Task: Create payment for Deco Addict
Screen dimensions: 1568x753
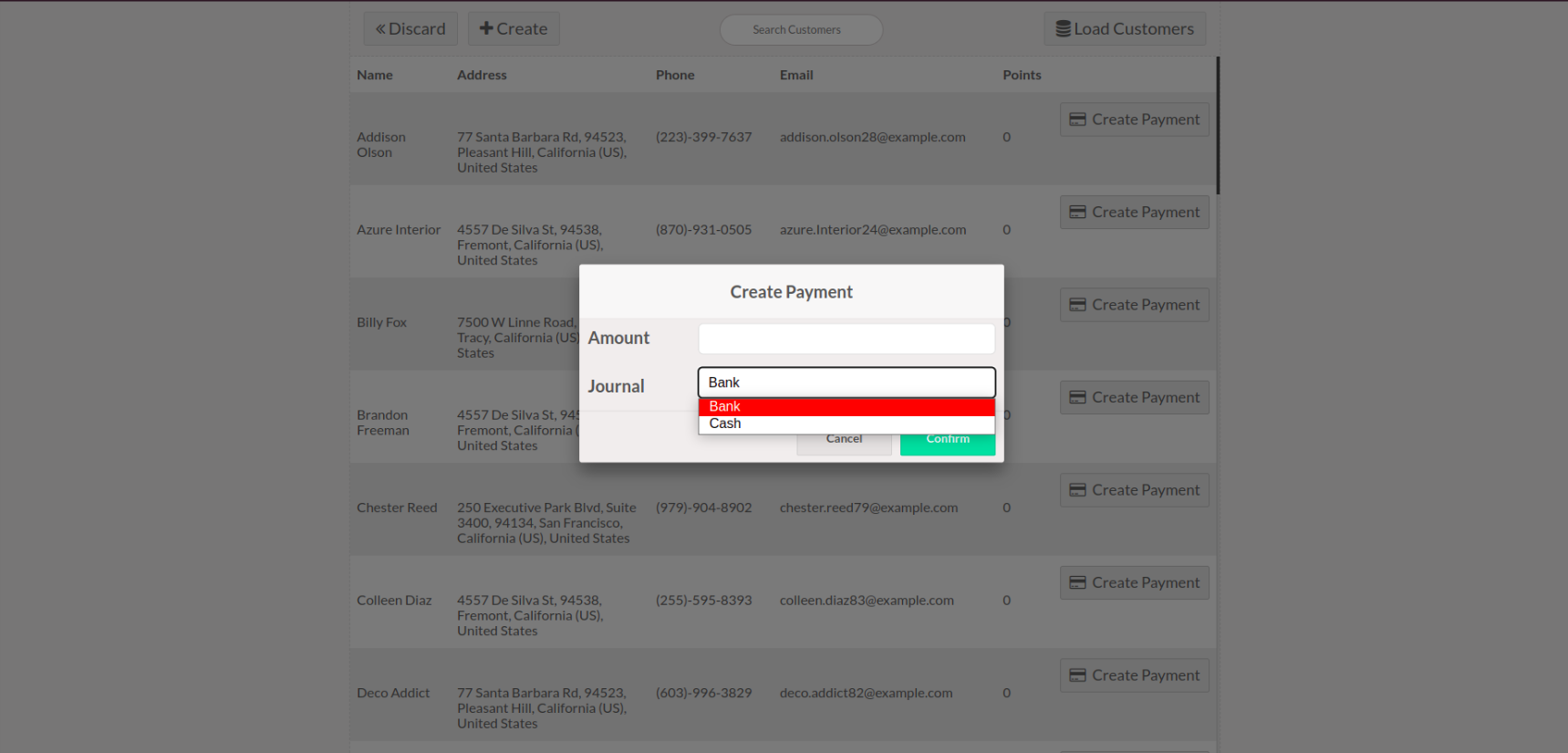Action: 1135,675
